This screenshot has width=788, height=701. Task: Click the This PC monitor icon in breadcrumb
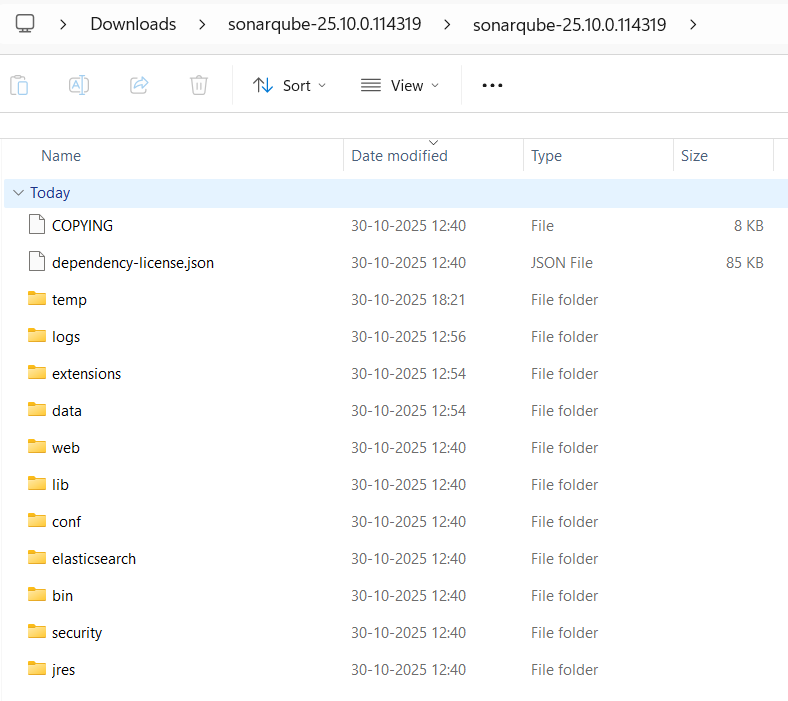25,24
